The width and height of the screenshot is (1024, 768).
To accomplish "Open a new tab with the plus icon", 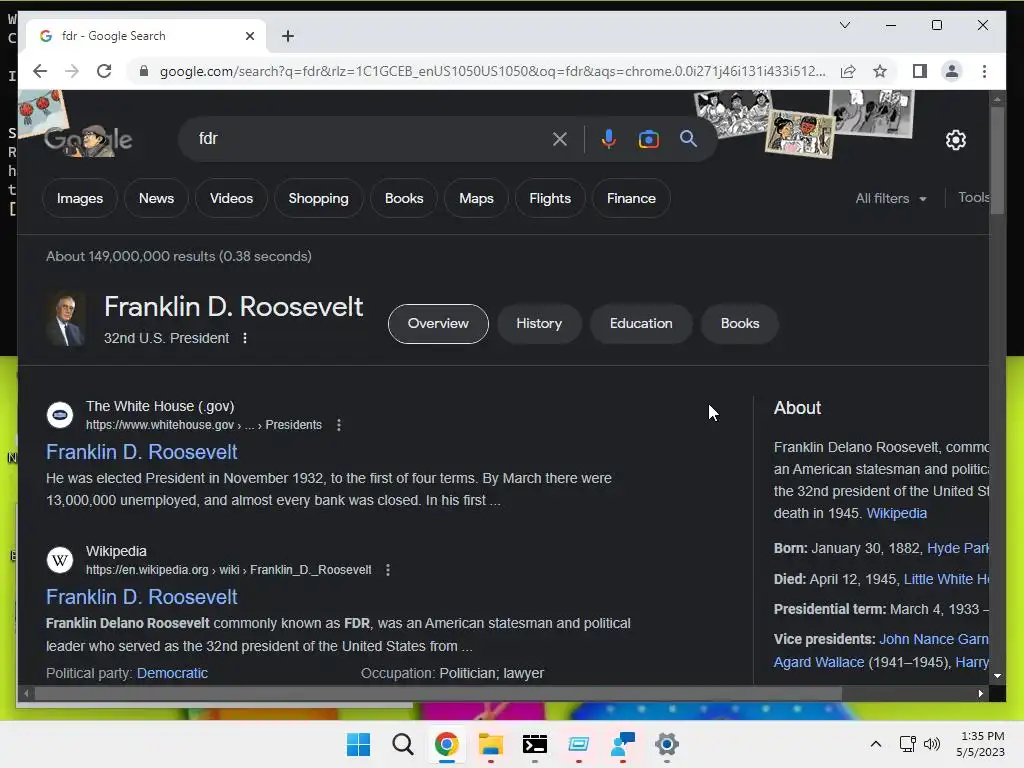I will click(287, 36).
